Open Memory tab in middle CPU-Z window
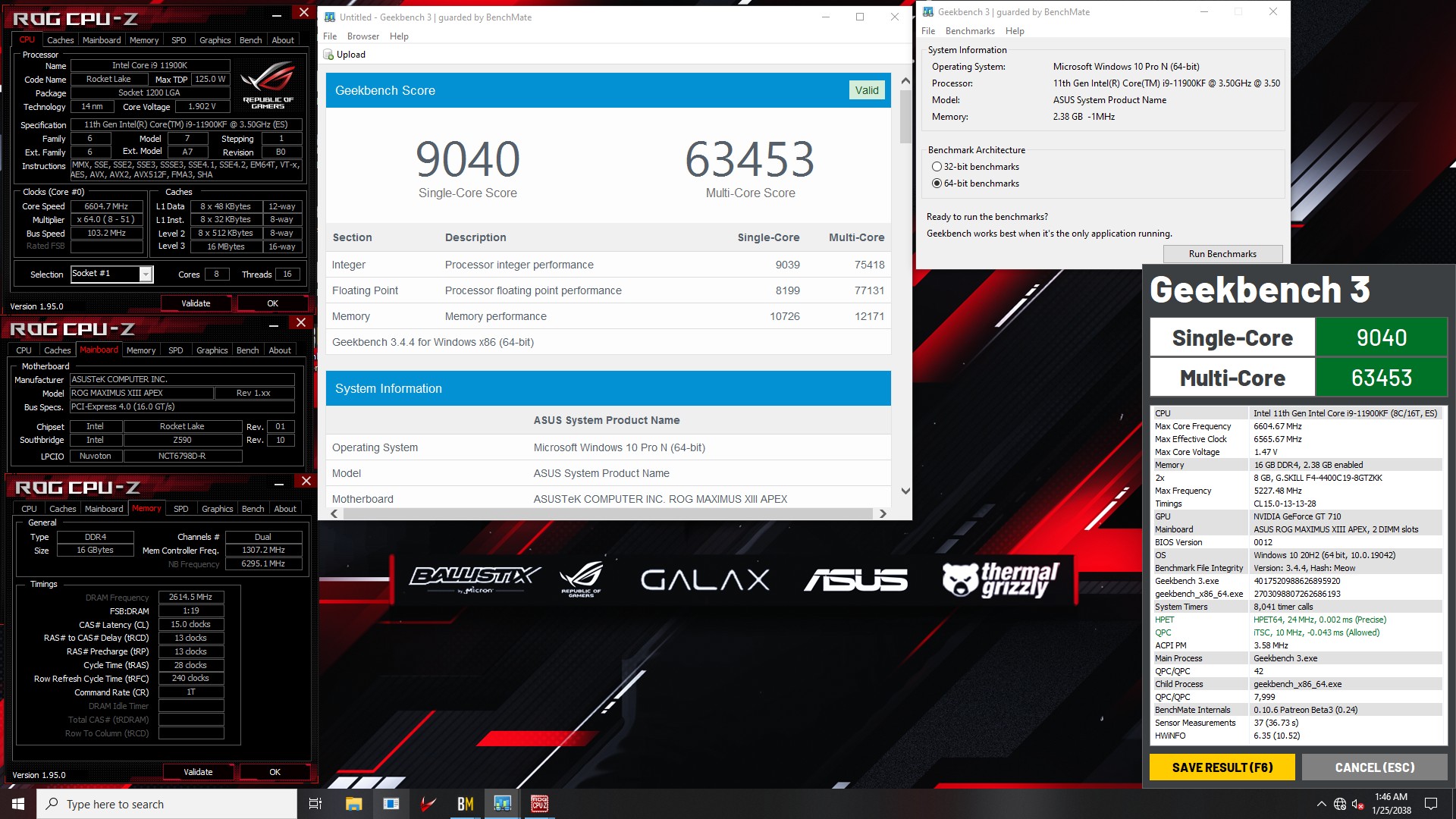 click(x=141, y=350)
